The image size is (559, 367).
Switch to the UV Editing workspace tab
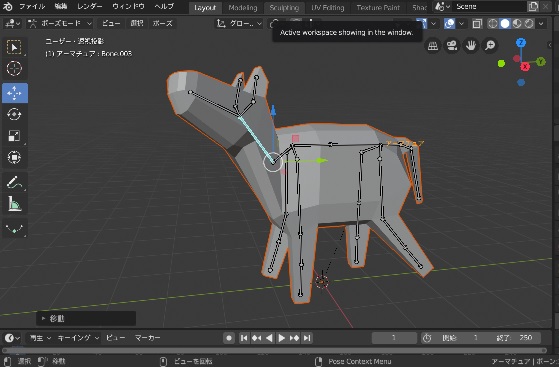pos(328,7)
